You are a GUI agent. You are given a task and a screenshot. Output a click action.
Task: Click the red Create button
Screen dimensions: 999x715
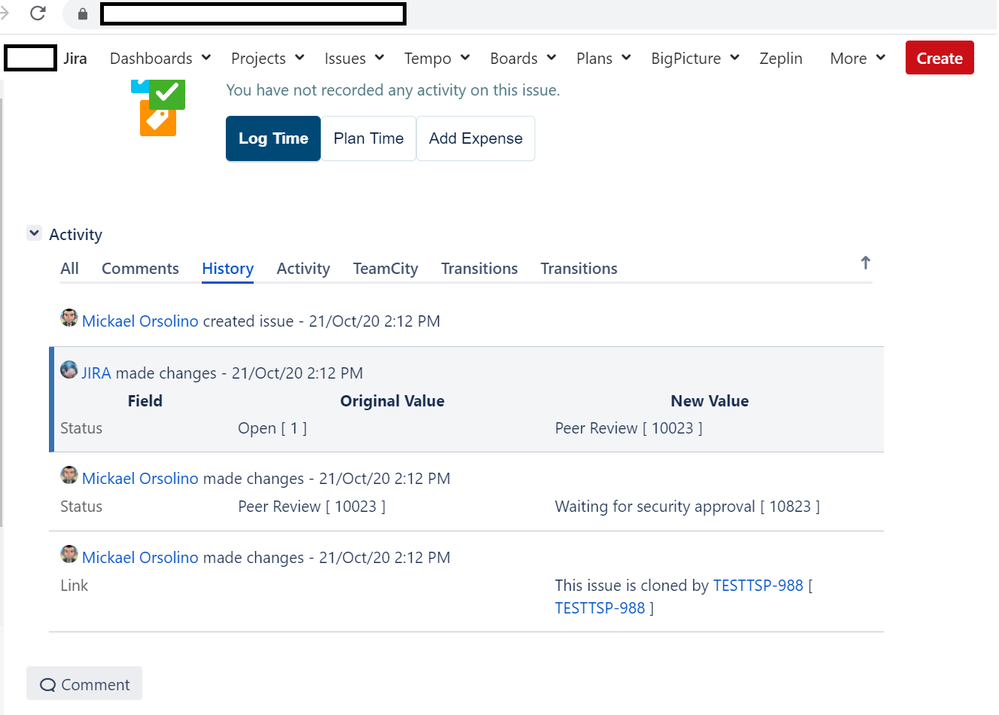point(940,58)
